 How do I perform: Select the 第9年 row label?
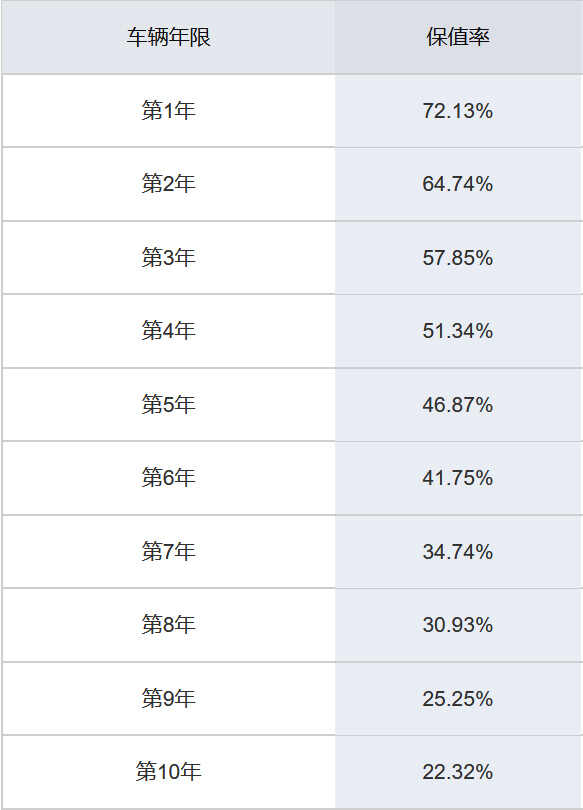pos(168,698)
